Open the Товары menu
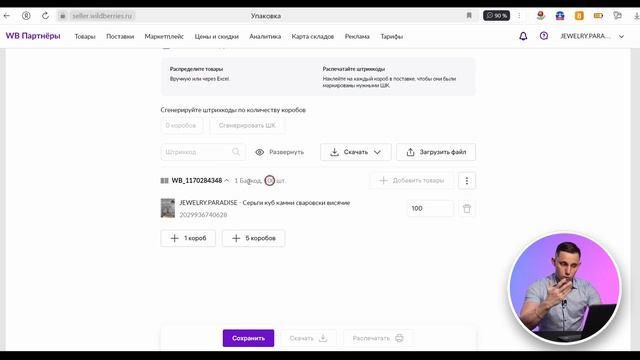Image resolution: width=640 pixels, height=360 pixels. coord(85,36)
